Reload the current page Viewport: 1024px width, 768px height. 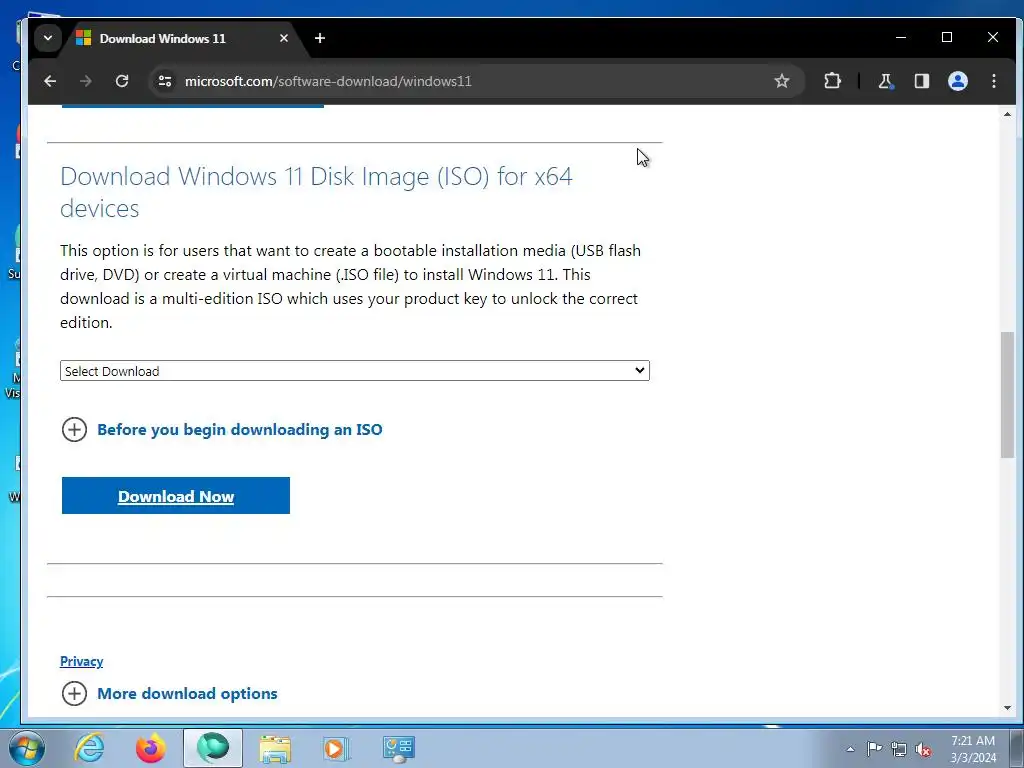(x=122, y=81)
